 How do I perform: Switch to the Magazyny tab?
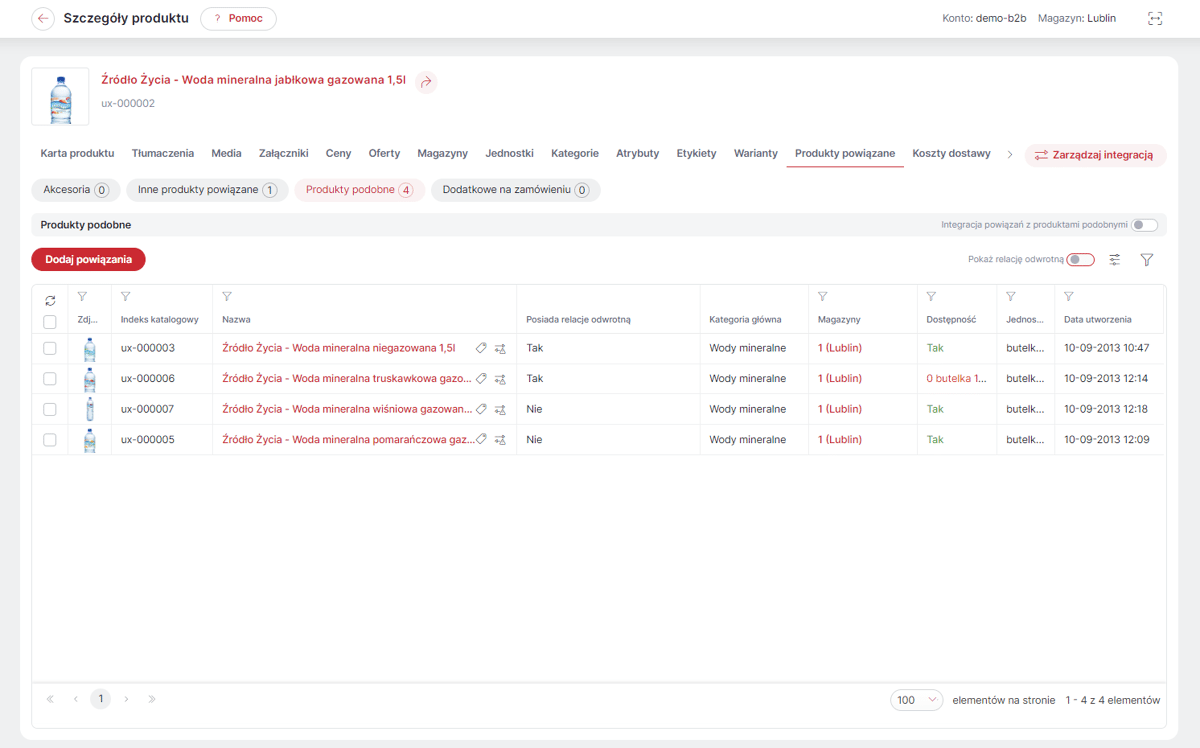pos(442,153)
